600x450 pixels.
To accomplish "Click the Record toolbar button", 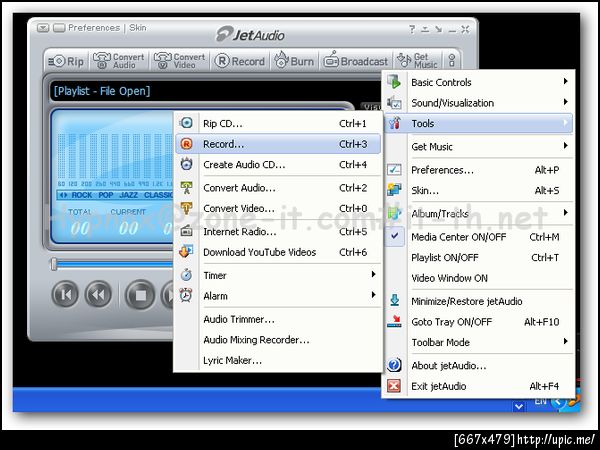I will [240, 61].
